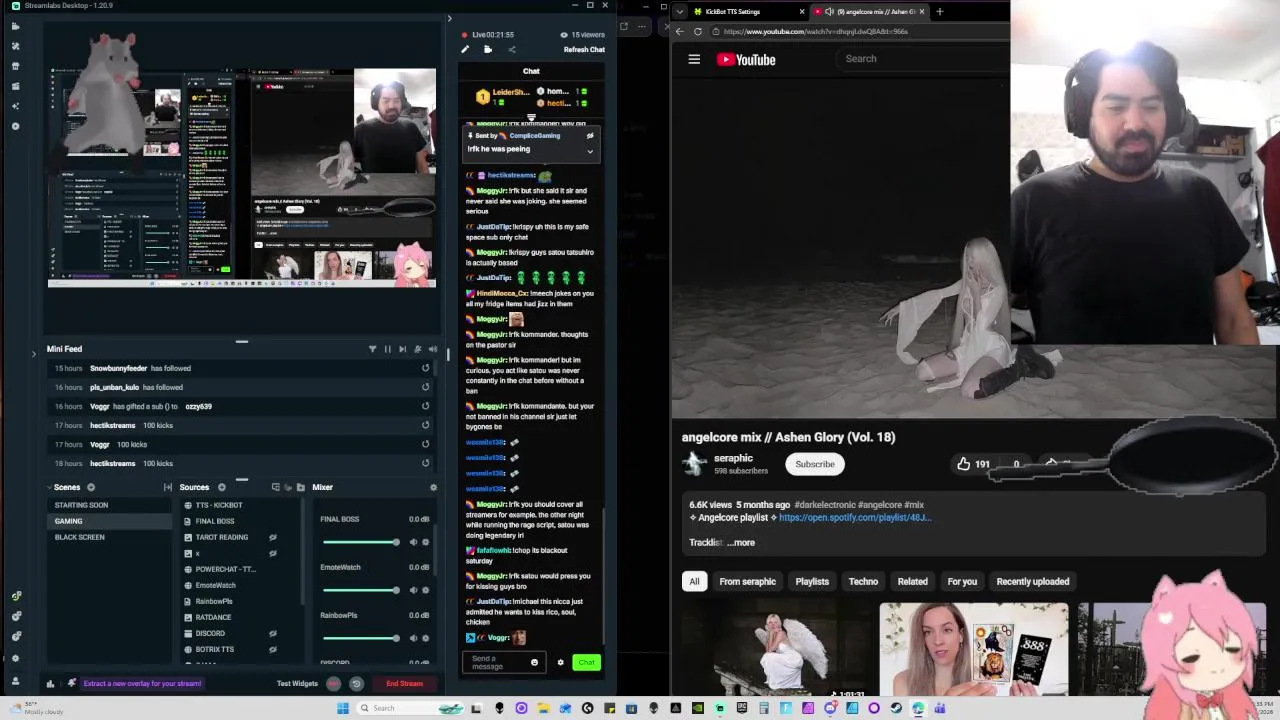Image resolution: width=1280 pixels, height=720 pixels.
Task: Pause the Mini Feed alert queue
Action: coord(388,349)
